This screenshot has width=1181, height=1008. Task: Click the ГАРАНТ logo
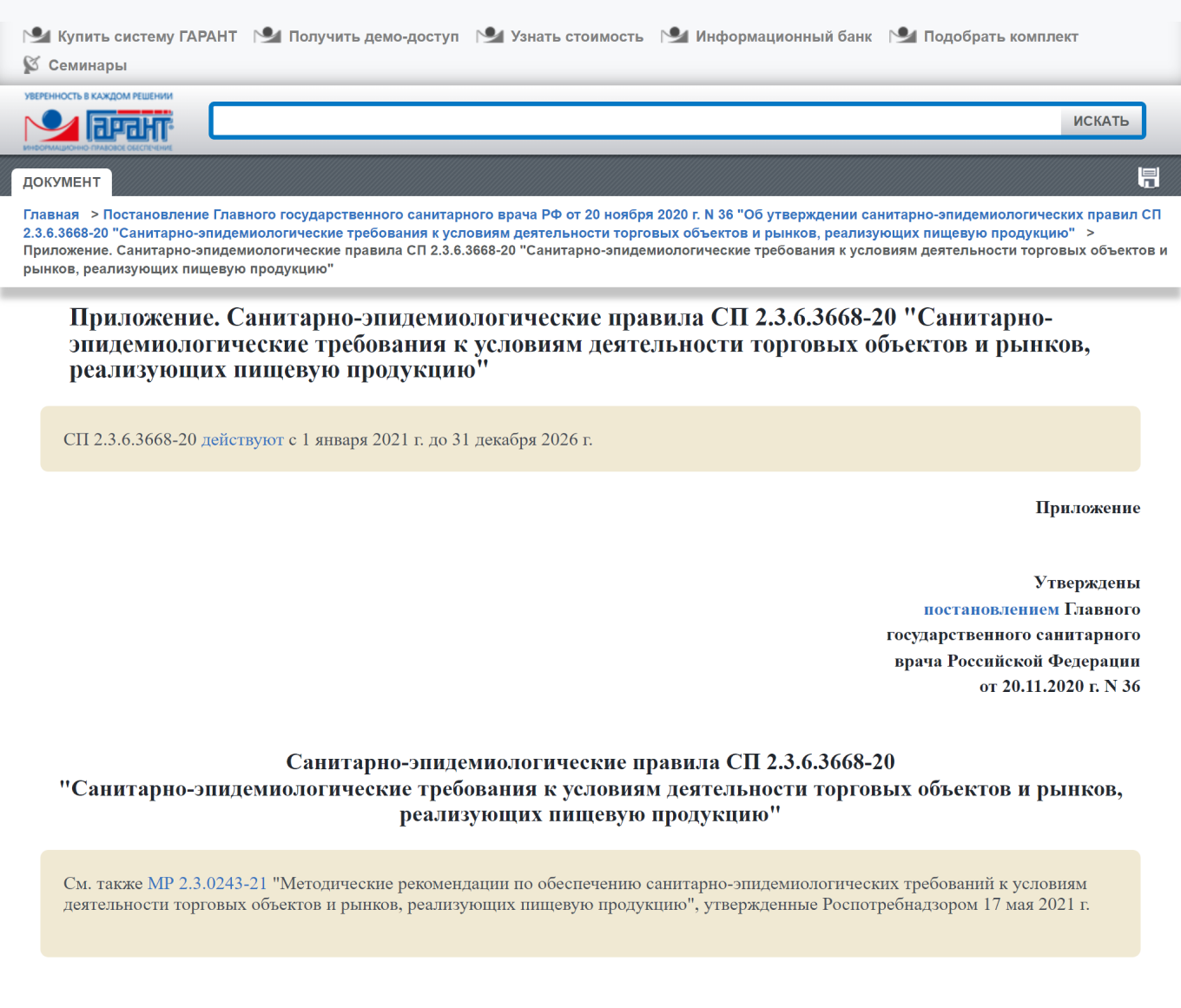coord(98,122)
